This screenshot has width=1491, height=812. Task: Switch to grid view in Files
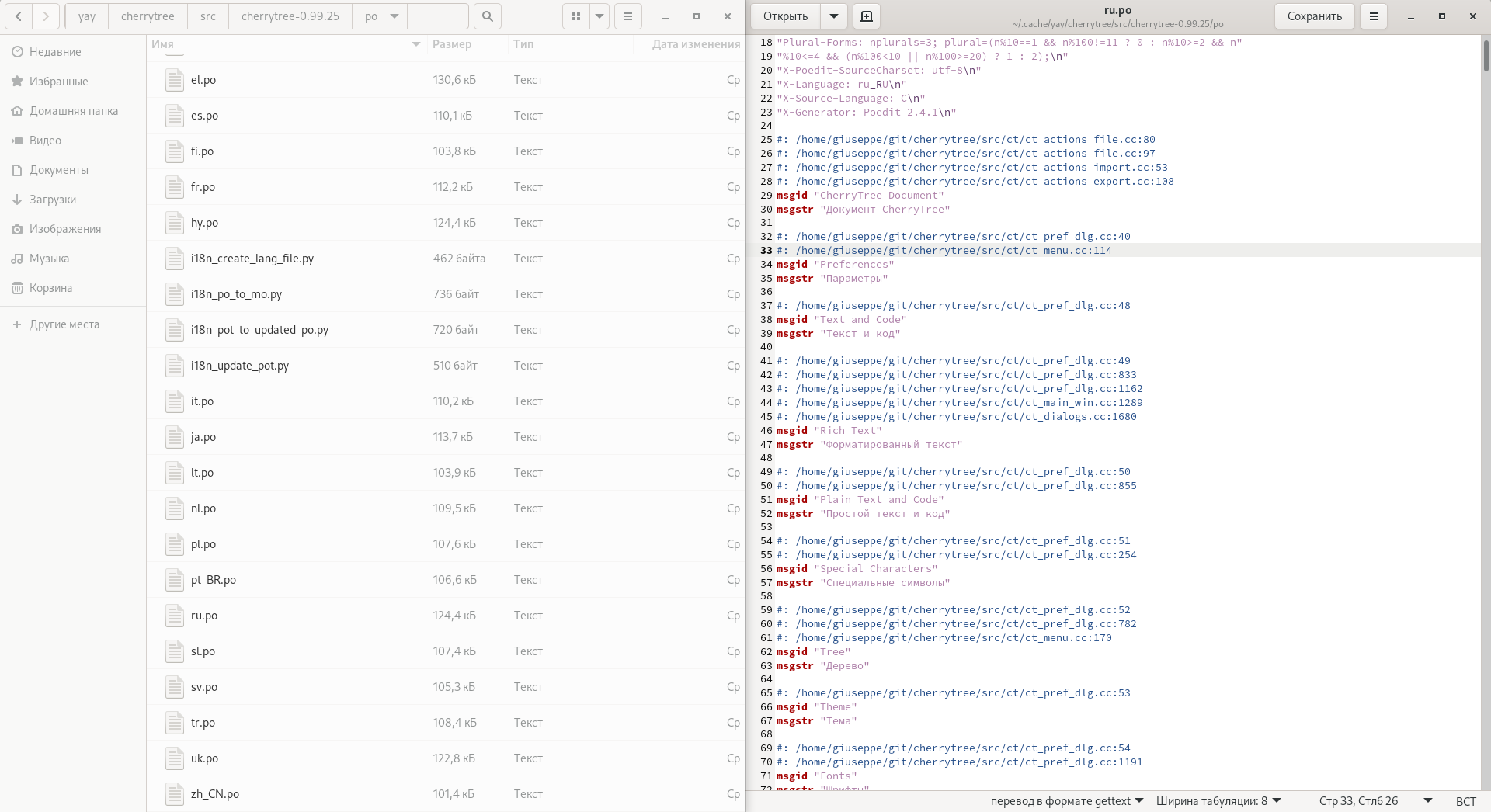coord(575,16)
